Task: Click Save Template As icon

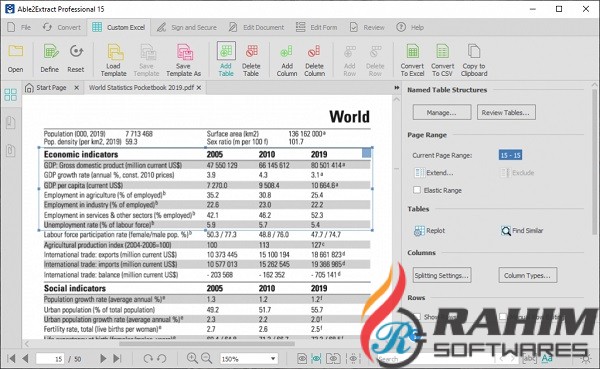Action: (x=184, y=52)
